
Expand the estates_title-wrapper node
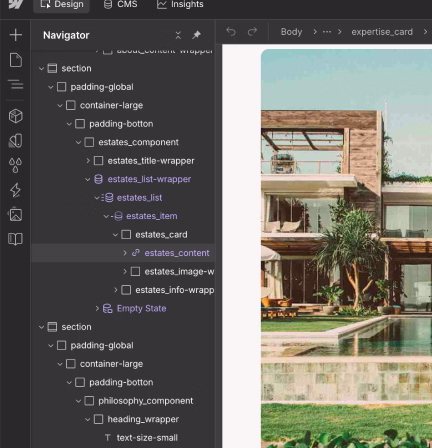tap(88, 161)
